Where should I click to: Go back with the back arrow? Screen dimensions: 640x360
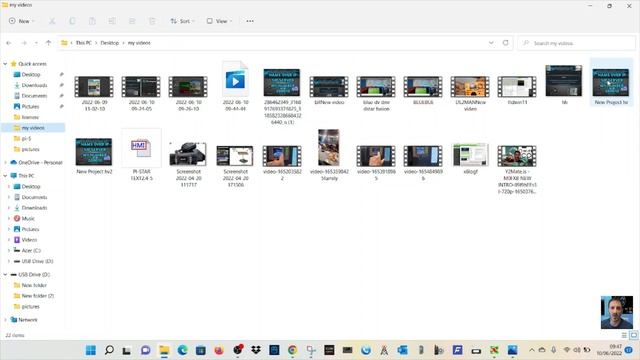click(x=9, y=43)
